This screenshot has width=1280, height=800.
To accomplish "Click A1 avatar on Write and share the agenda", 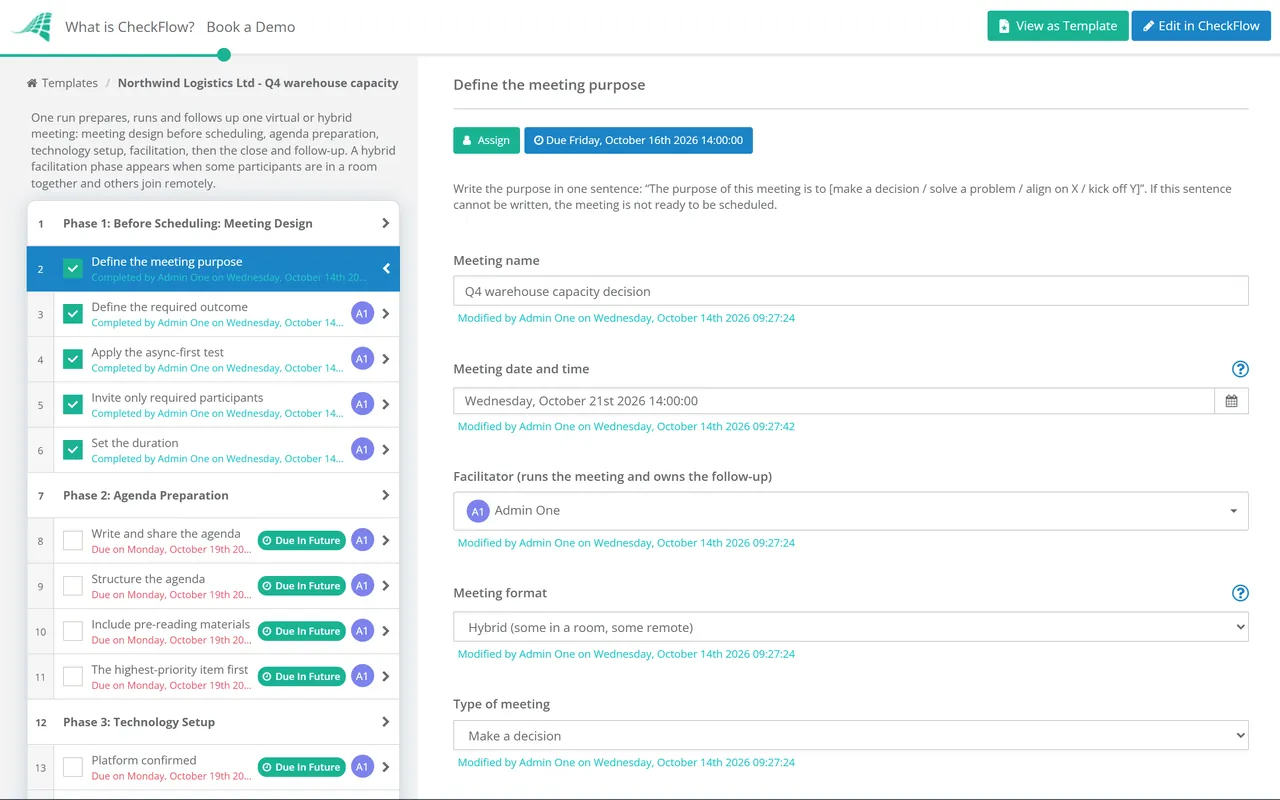I will 362,540.
